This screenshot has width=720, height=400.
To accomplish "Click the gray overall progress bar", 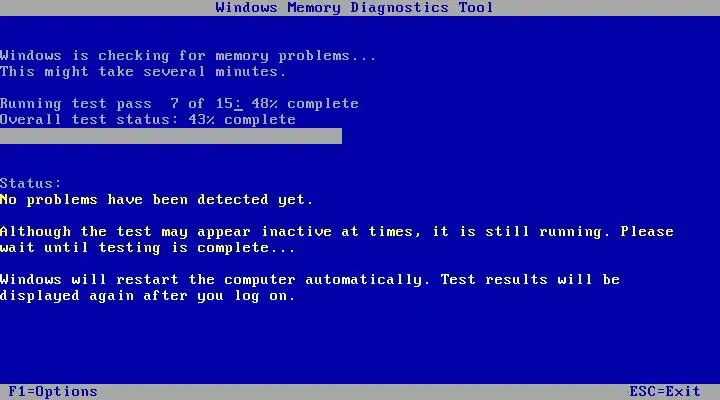I will click(x=171, y=136).
